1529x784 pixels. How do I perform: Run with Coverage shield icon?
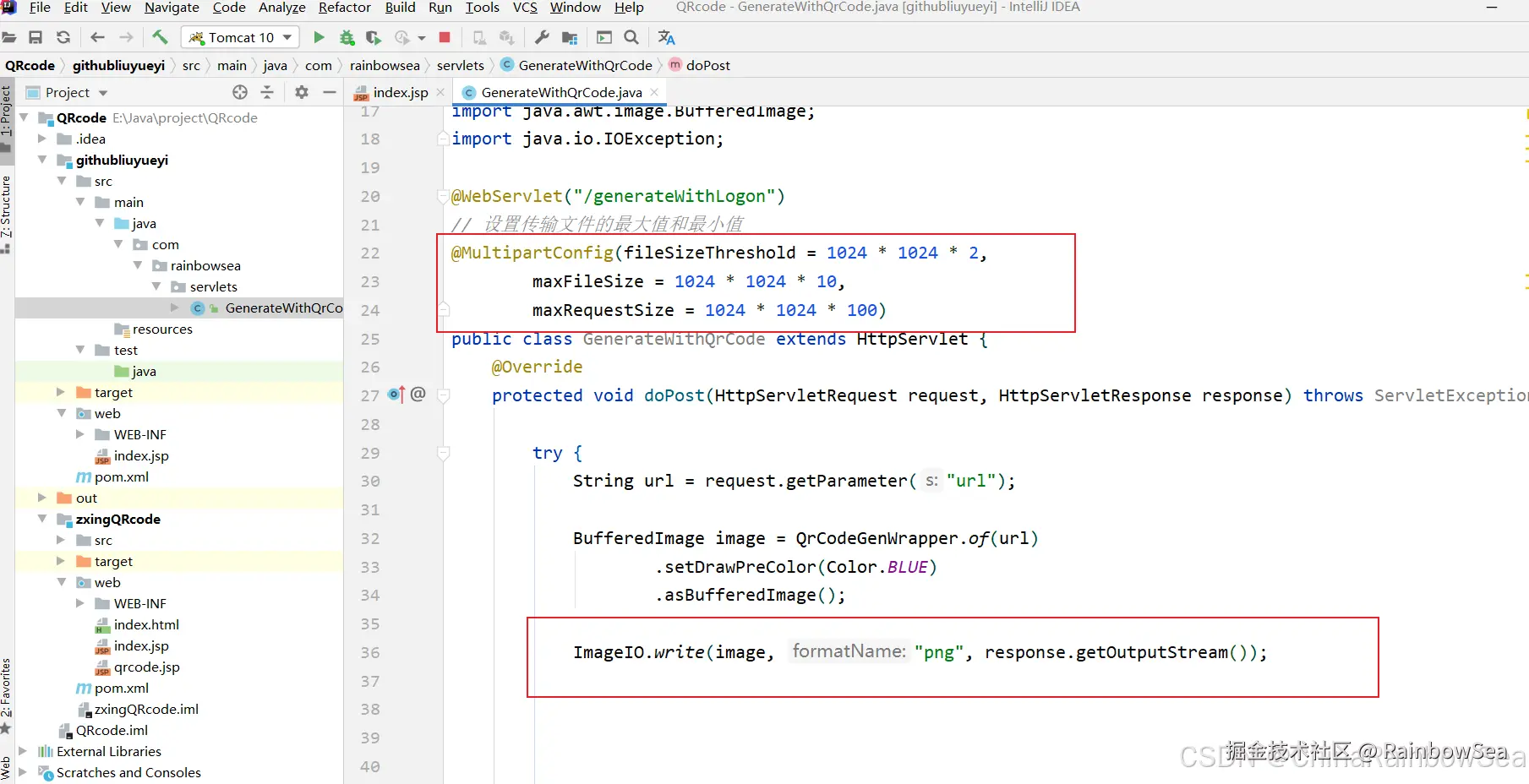374,37
